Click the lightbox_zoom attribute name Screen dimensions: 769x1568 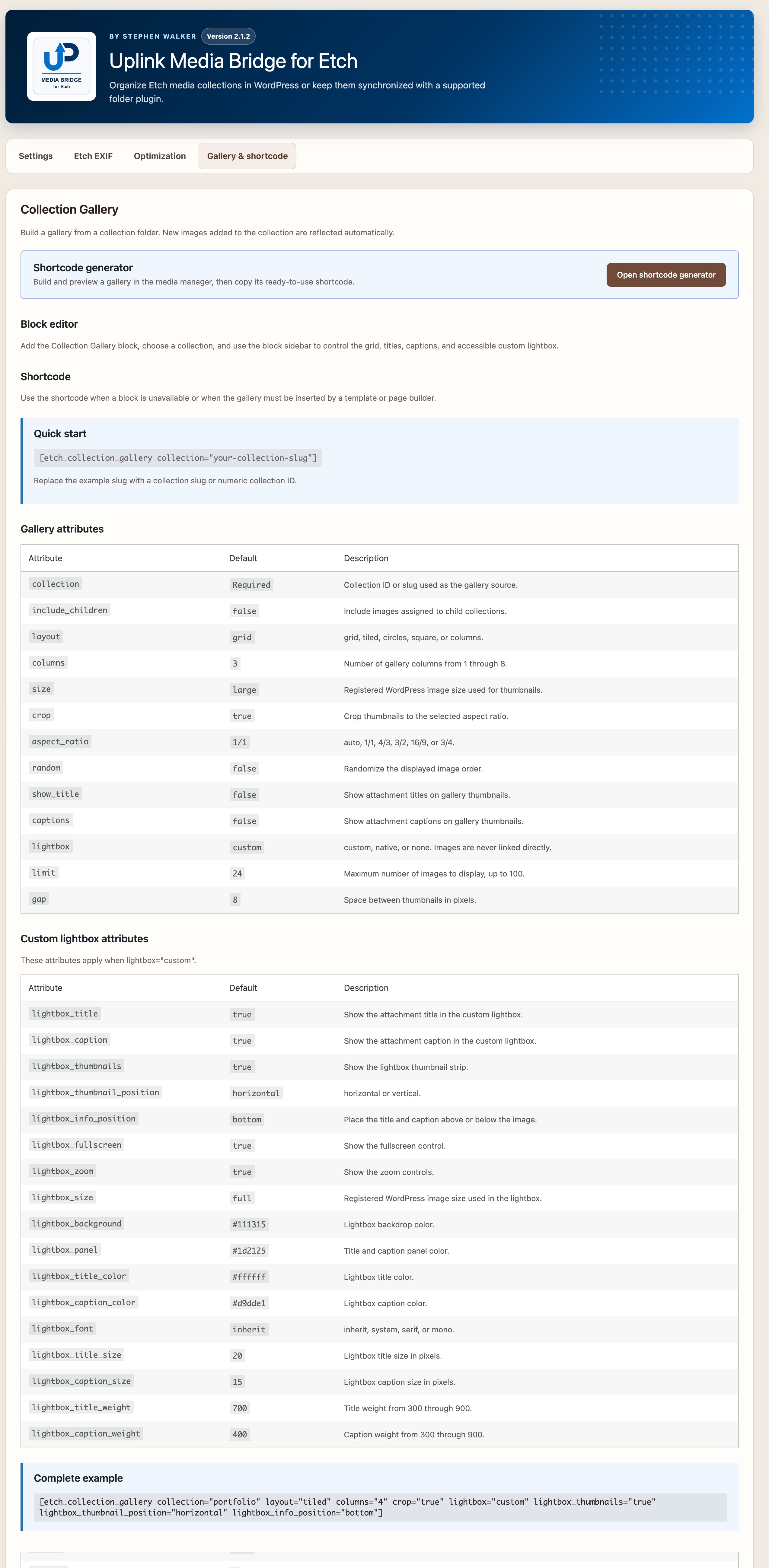pos(63,1171)
